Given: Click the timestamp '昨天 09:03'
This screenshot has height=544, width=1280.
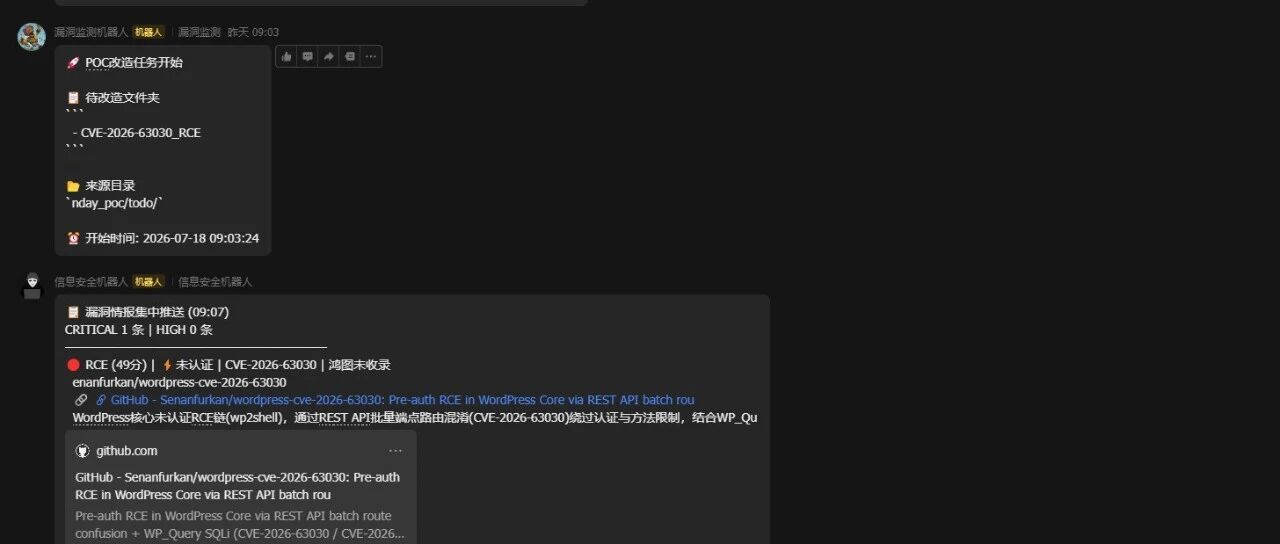Looking at the screenshot, I should tap(252, 32).
